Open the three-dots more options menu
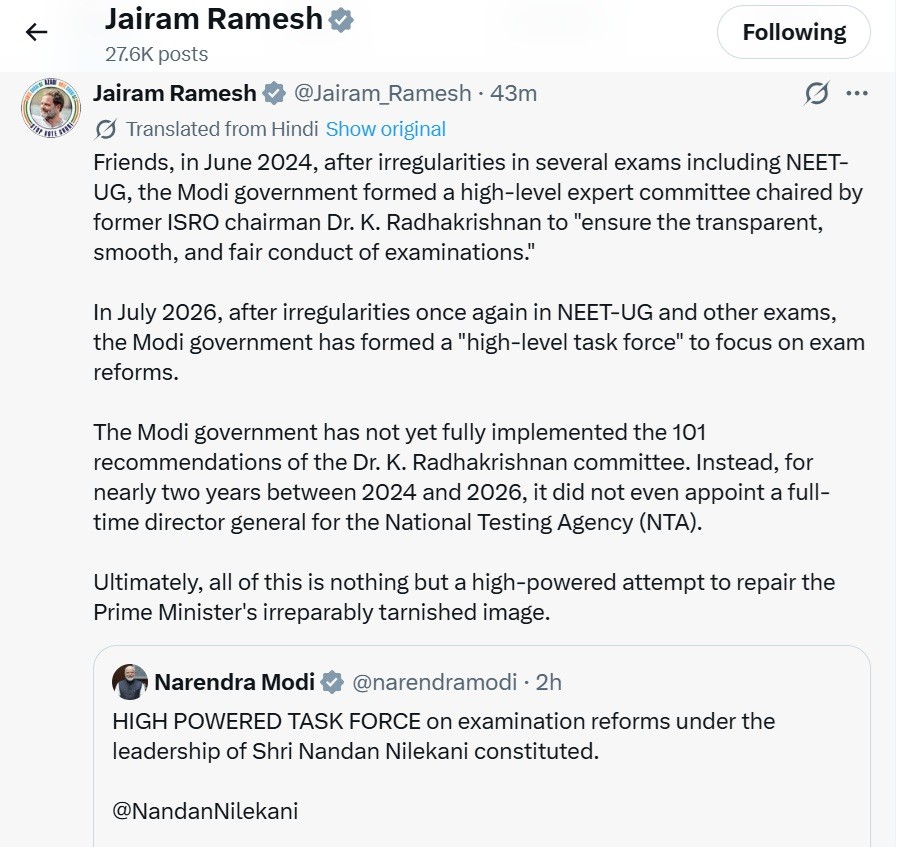This screenshot has width=897, height=847. (x=856, y=93)
